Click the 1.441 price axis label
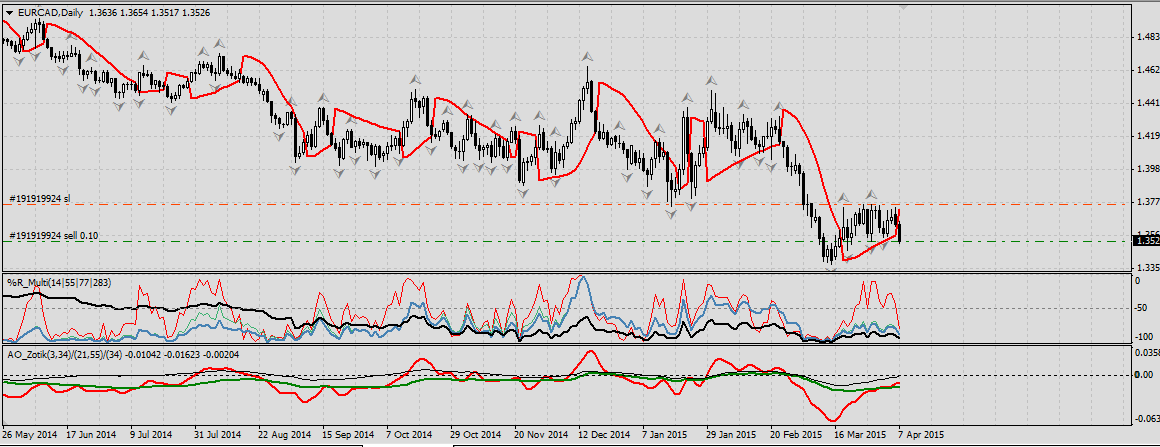This screenshot has width=1160, height=447. [x=1148, y=103]
